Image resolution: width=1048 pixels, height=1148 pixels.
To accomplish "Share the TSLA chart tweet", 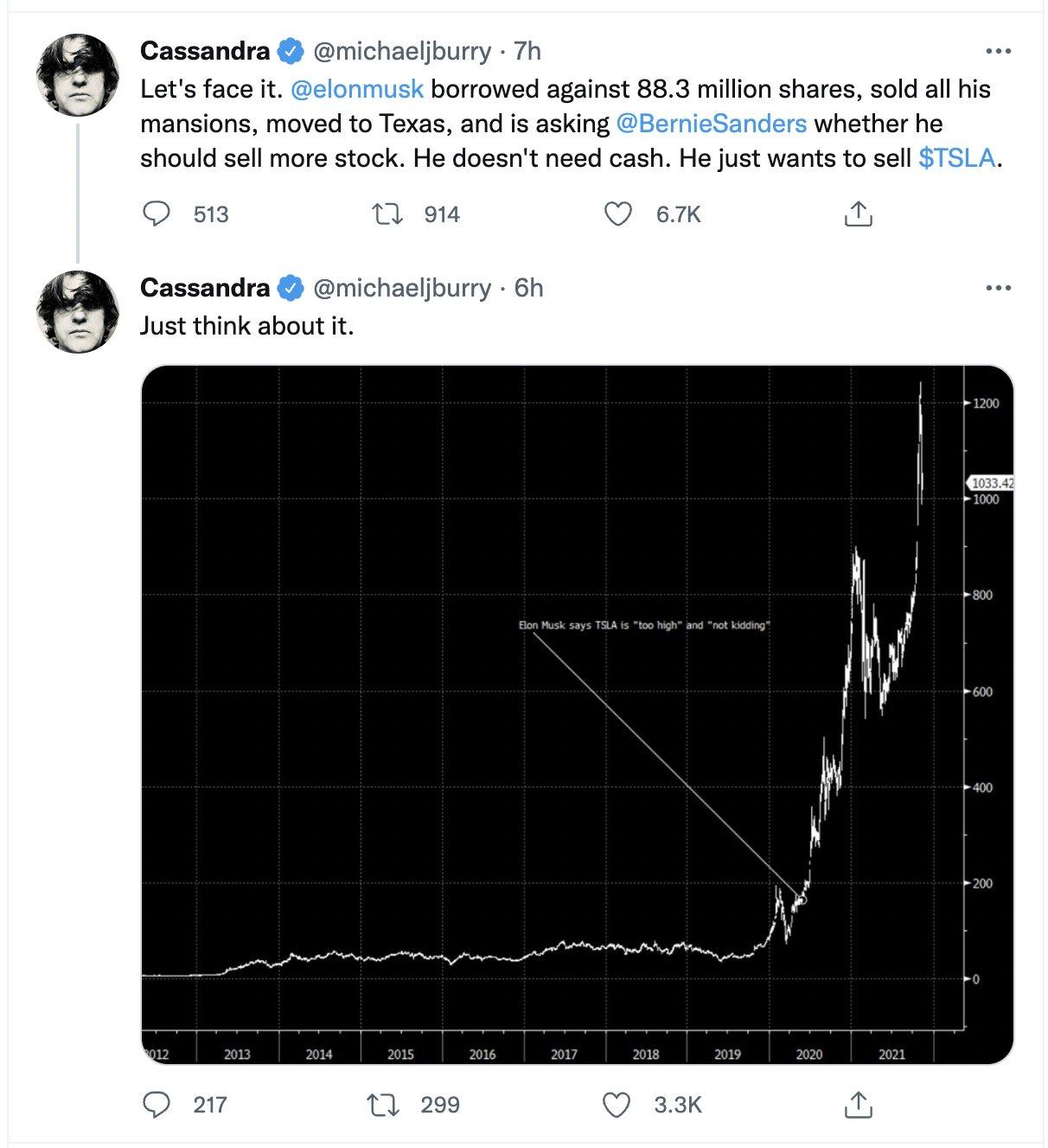I will (x=858, y=1104).
